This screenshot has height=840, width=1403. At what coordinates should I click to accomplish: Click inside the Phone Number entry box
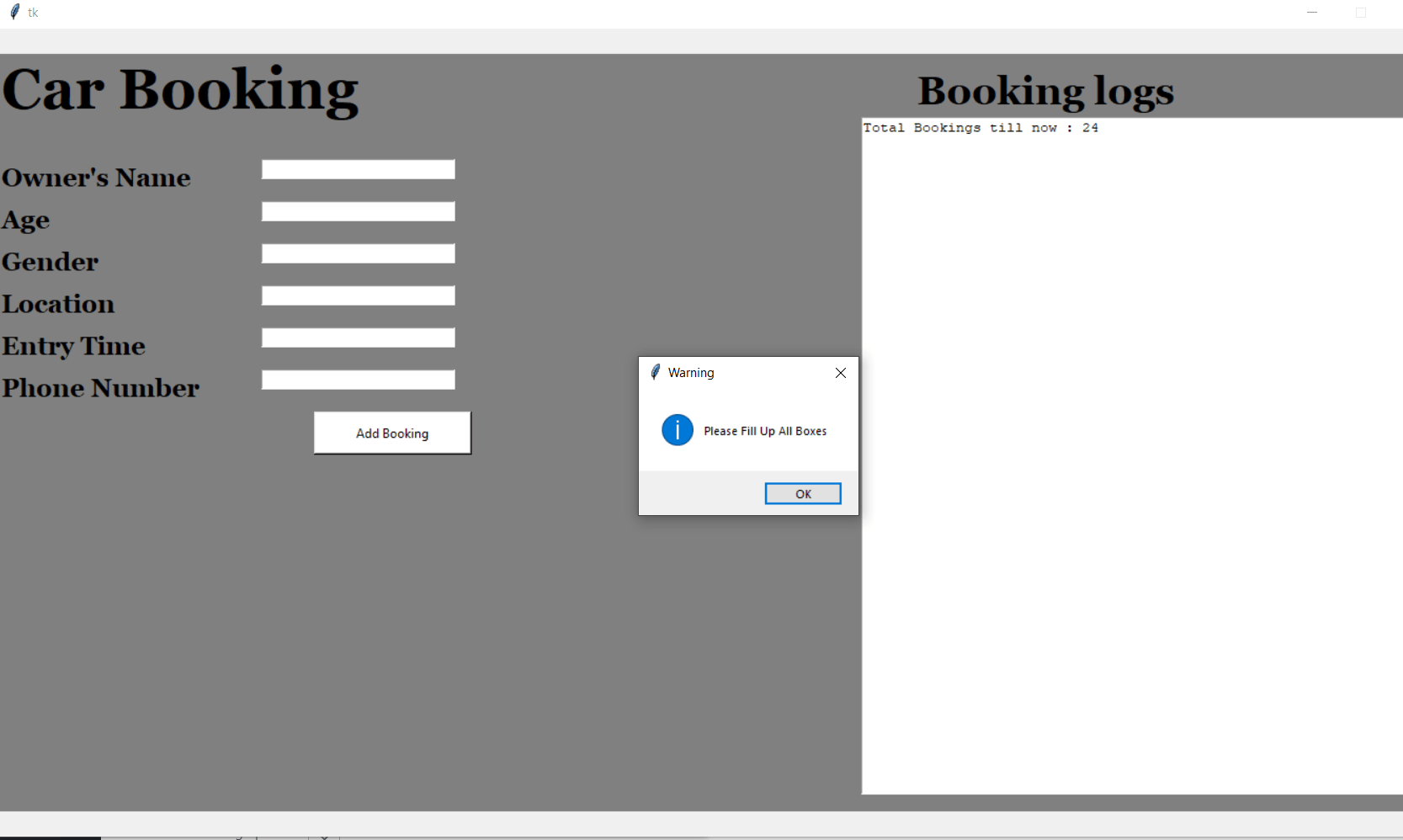coord(358,380)
